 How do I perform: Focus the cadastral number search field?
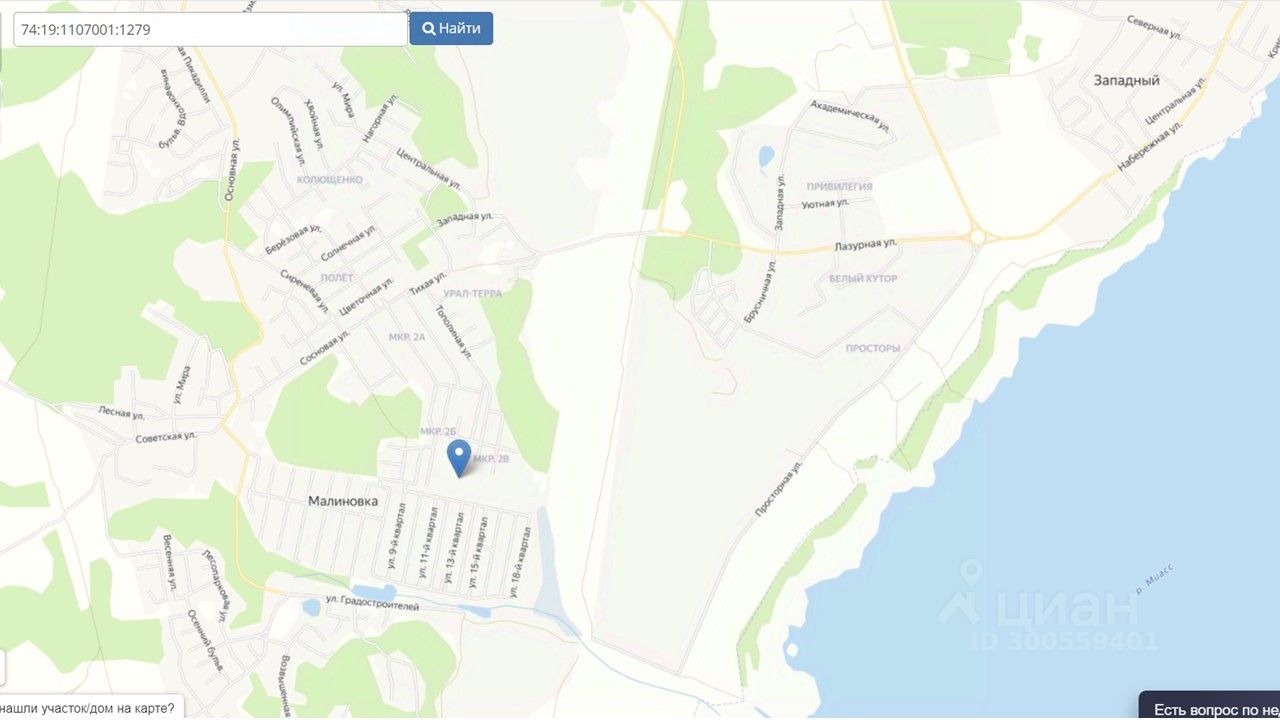tap(210, 29)
